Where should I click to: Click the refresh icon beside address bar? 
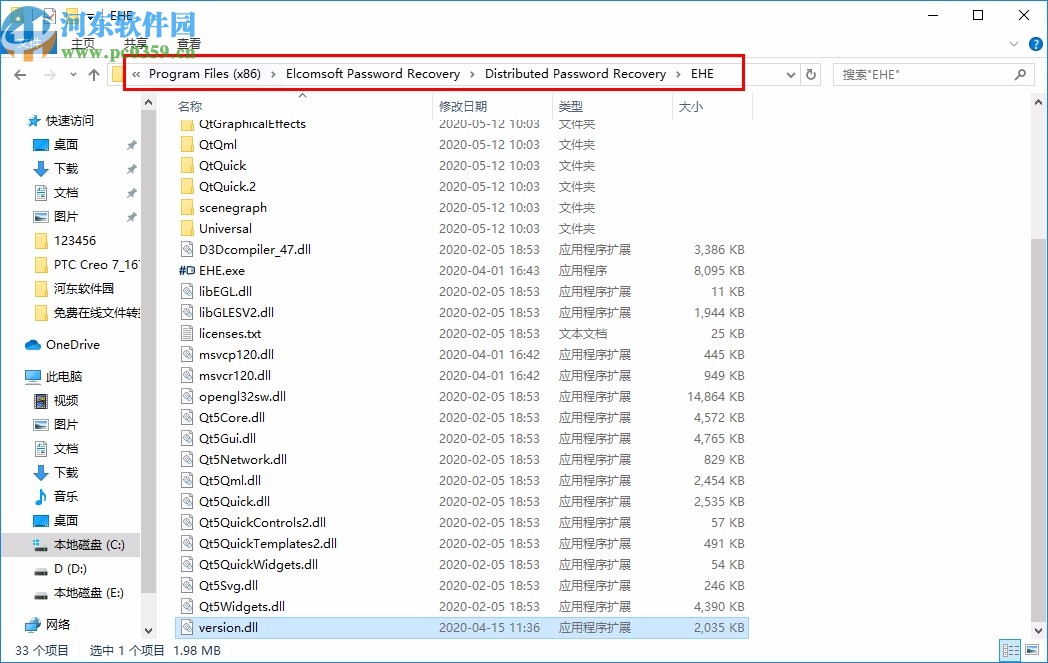[x=810, y=74]
